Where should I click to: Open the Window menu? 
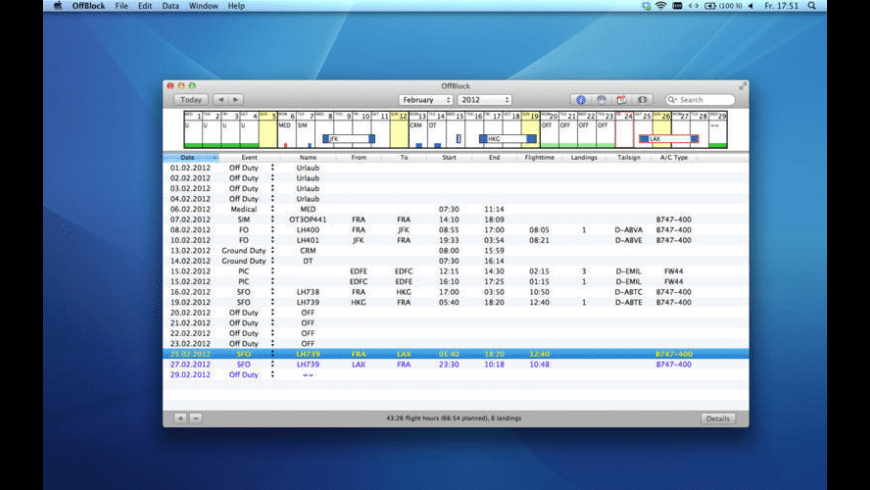coord(203,6)
